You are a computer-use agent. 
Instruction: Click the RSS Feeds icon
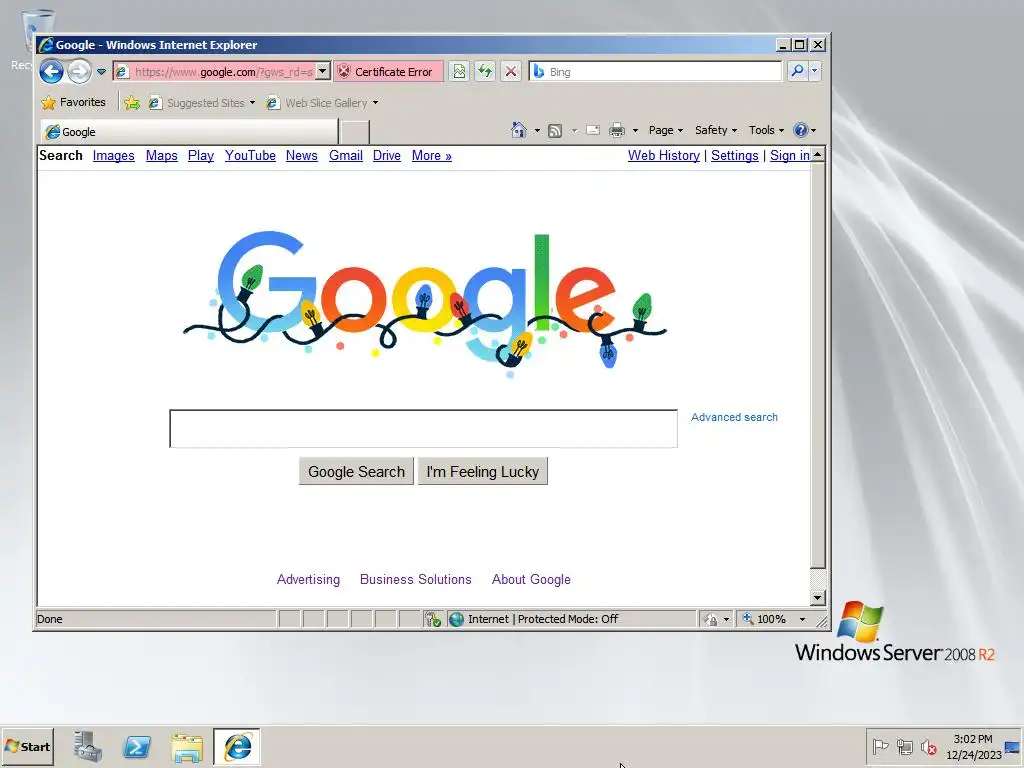tap(555, 131)
